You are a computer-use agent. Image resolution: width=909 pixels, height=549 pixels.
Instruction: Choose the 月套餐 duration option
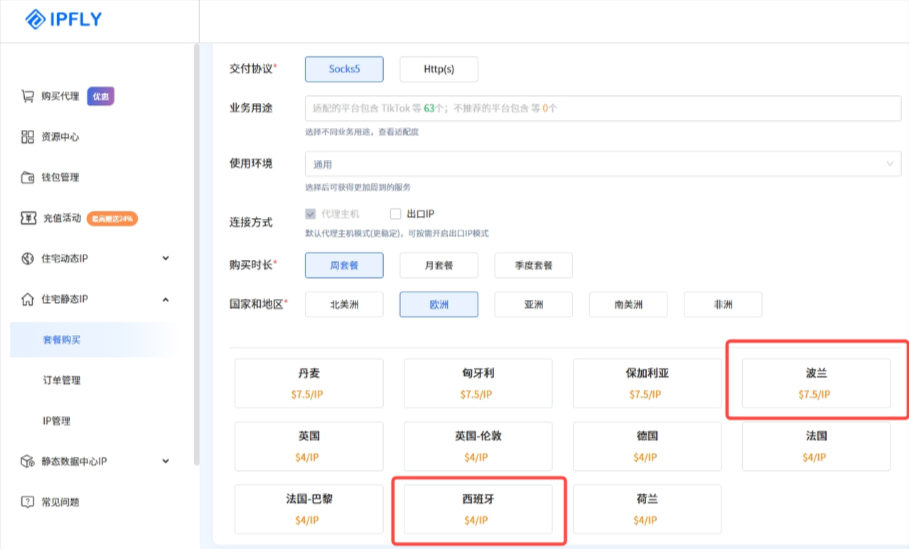439,266
